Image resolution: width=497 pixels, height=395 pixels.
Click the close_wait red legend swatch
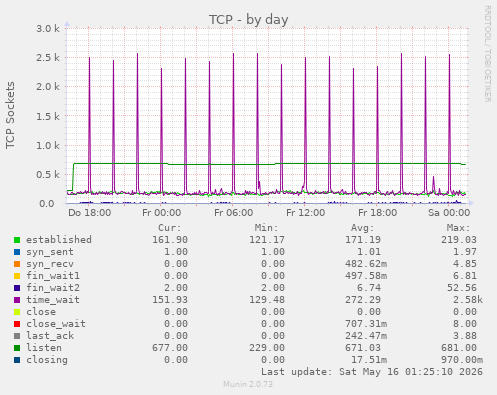pyautogui.click(x=17, y=324)
